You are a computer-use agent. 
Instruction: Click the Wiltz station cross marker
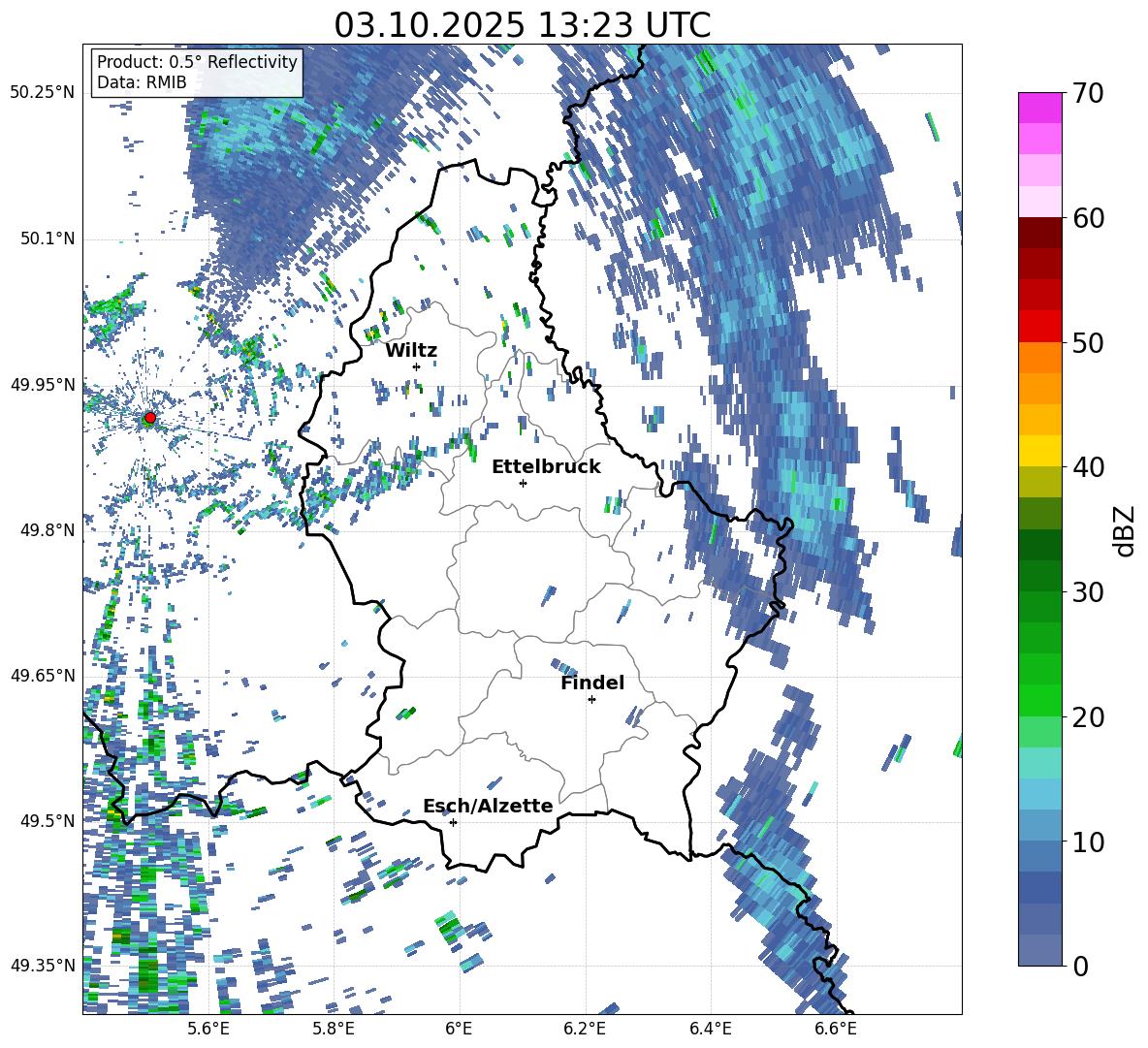pyautogui.click(x=417, y=366)
